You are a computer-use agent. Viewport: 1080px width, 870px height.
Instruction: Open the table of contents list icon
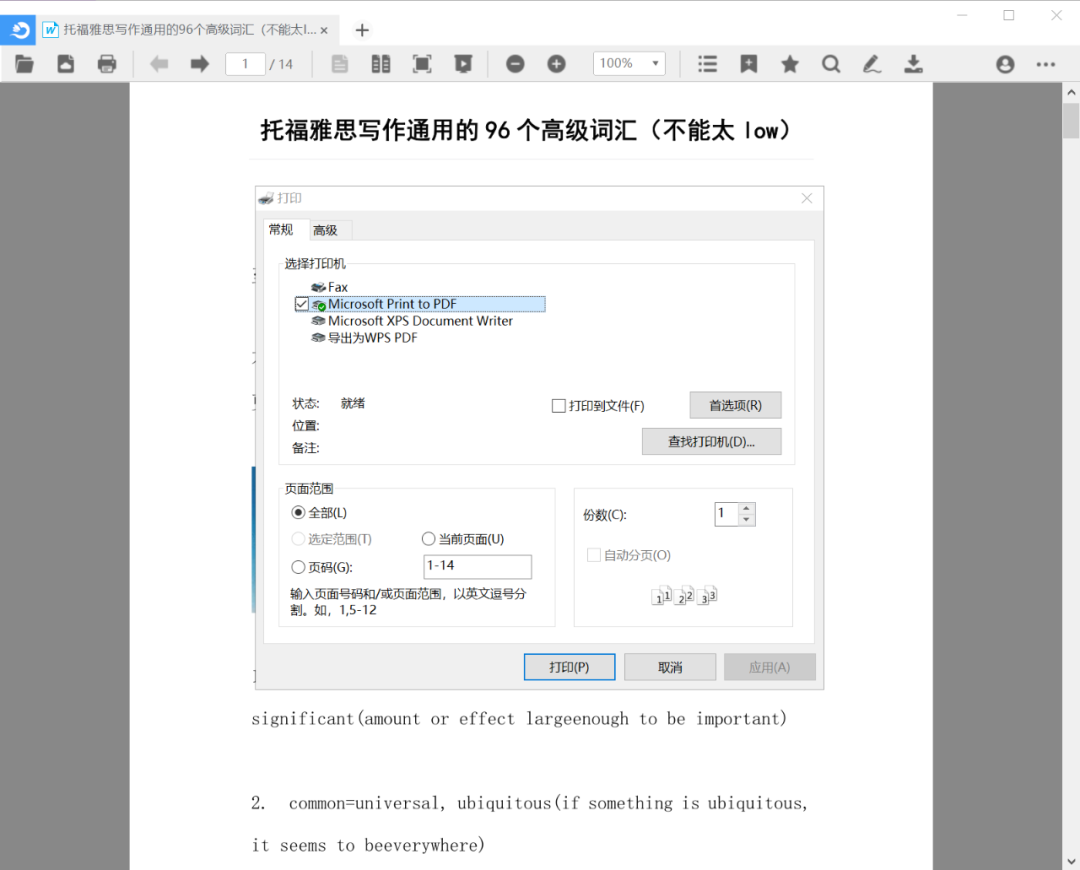(707, 64)
